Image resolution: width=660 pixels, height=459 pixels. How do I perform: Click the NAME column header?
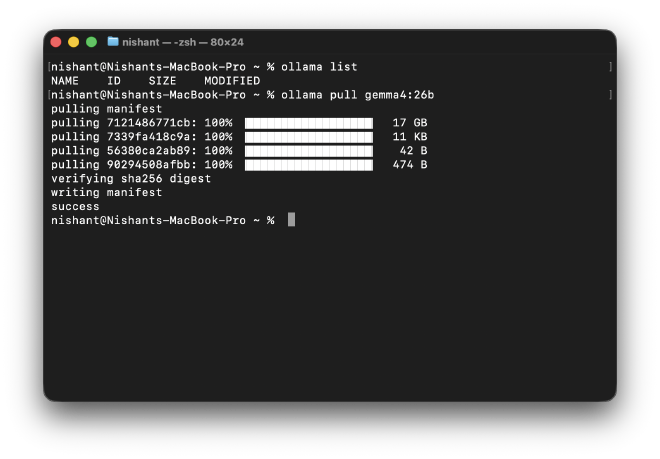point(65,81)
